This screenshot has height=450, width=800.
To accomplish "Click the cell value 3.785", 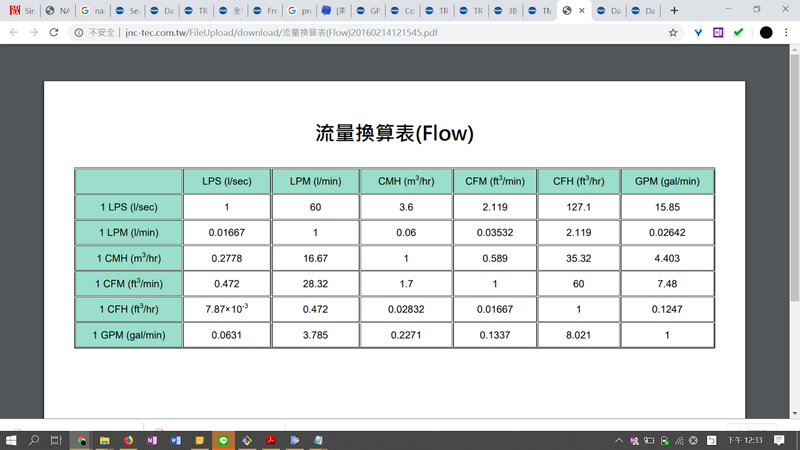I will pos(315,335).
